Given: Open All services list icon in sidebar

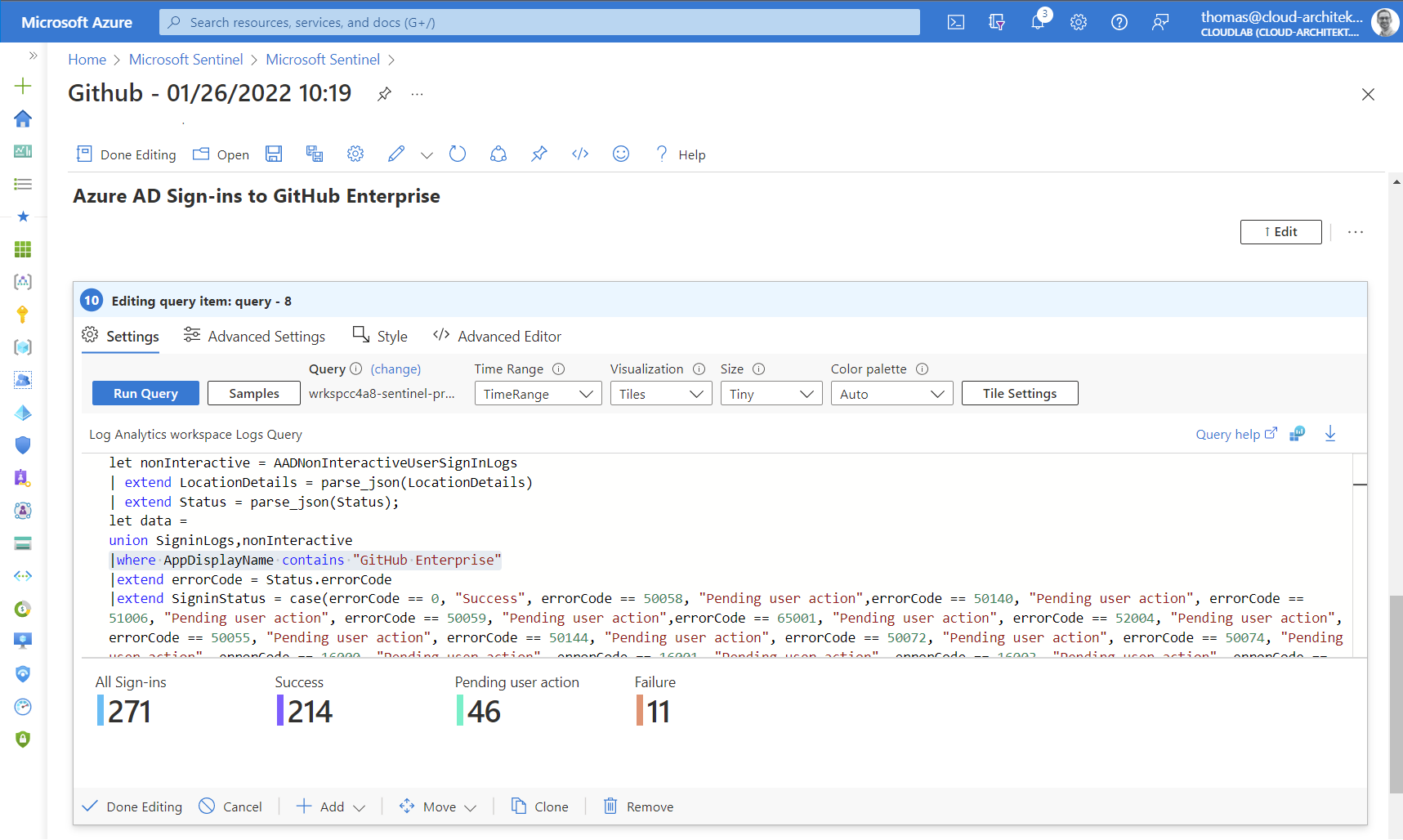Looking at the screenshot, I should coord(23,184).
